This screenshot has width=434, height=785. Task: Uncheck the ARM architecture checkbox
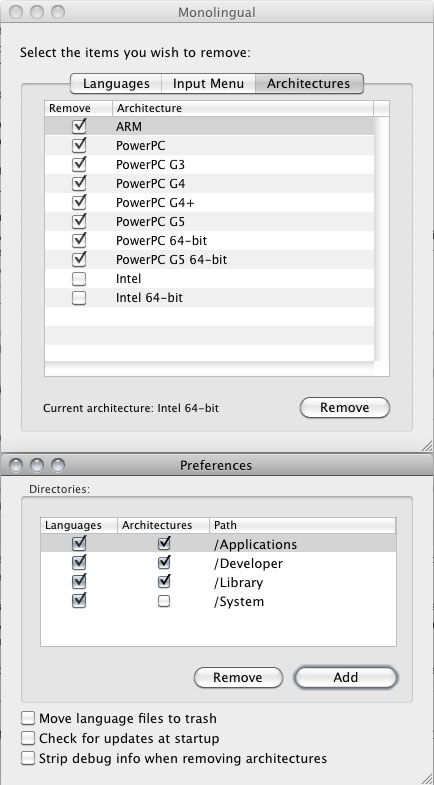coord(79,126)
